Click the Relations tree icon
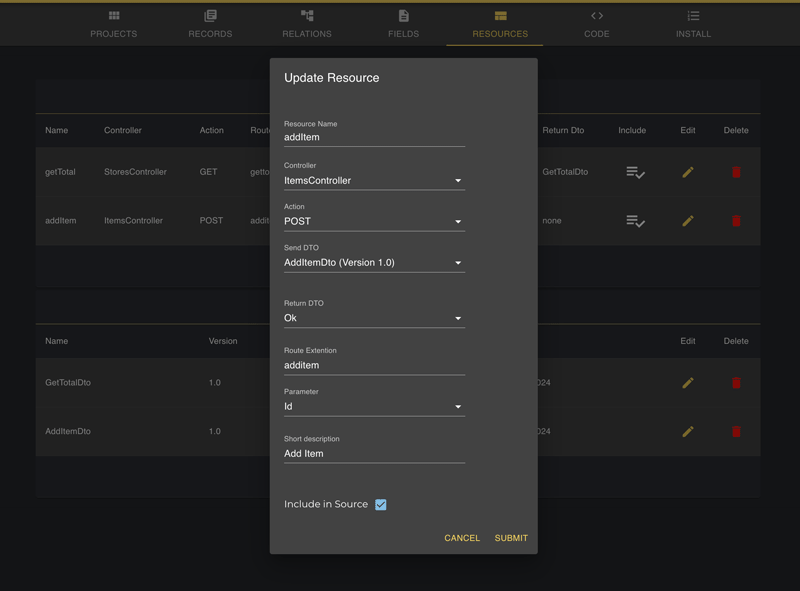This screenshot has width=800, height=591. pos(307,16)
